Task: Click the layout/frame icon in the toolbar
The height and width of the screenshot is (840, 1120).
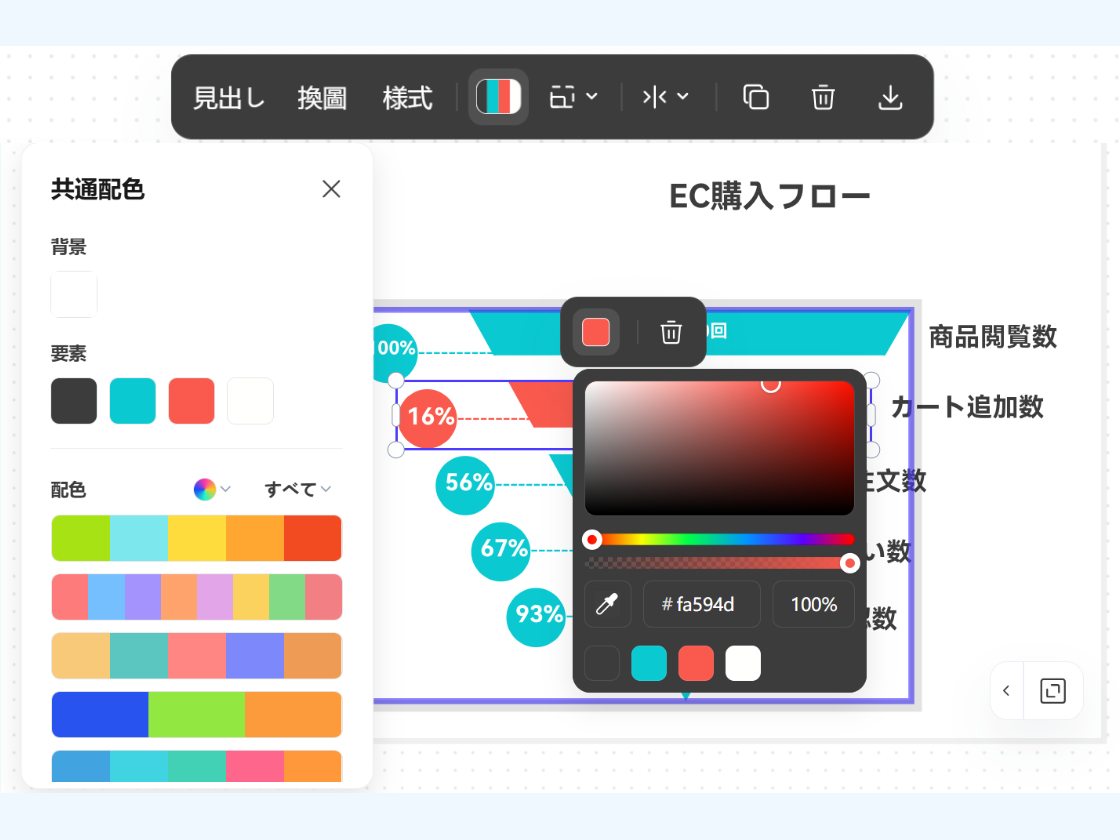Action: pyautogui.click(x=562, y=96)
